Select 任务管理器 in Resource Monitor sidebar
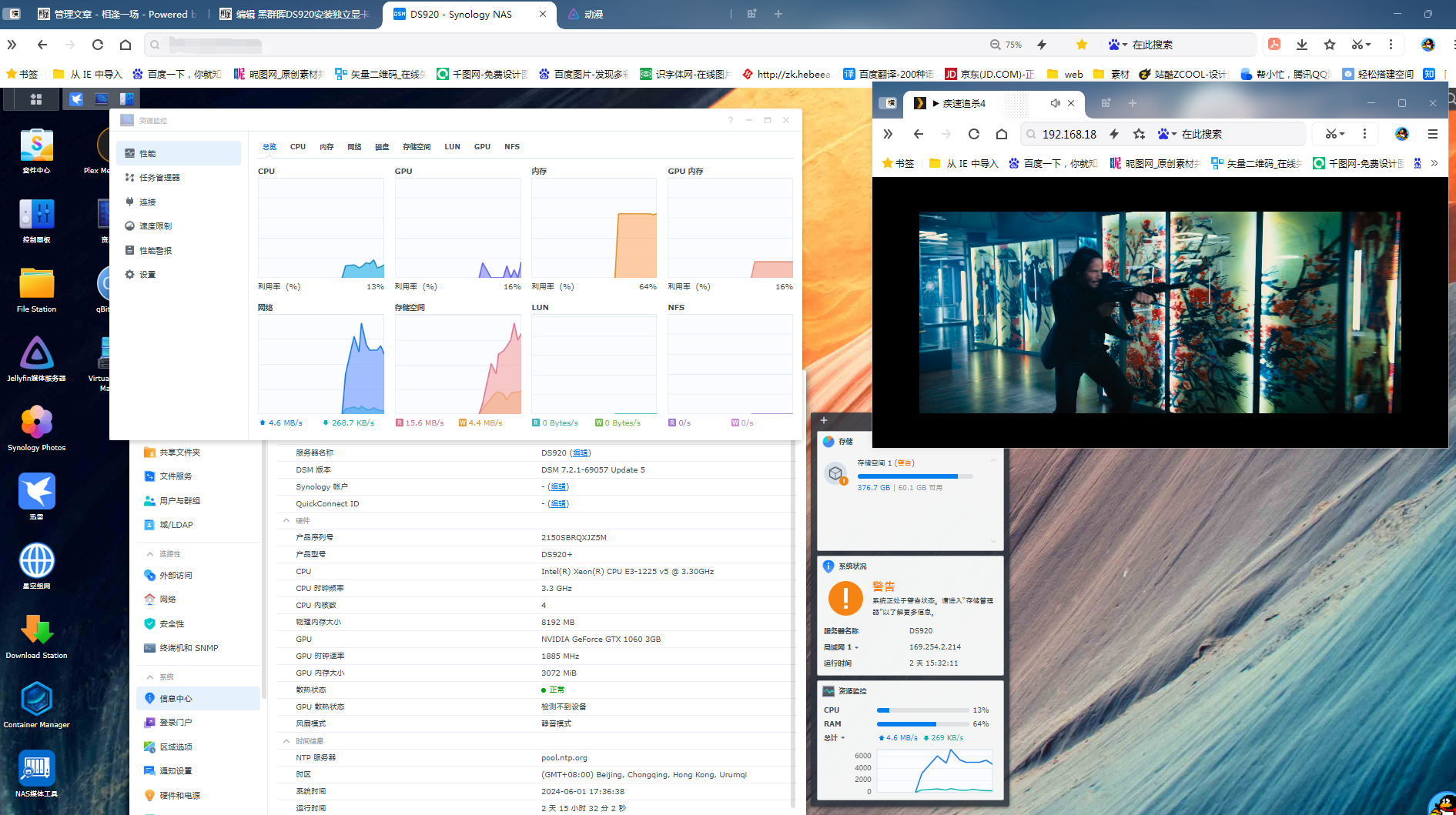Viewport: 1456px width, 815px height. click(x=179, y=178)
